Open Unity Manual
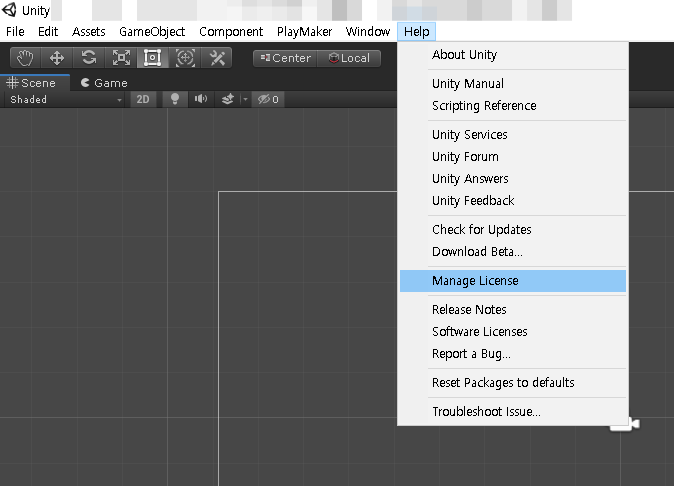Screen dimensions: 674x486 [513, 84]
